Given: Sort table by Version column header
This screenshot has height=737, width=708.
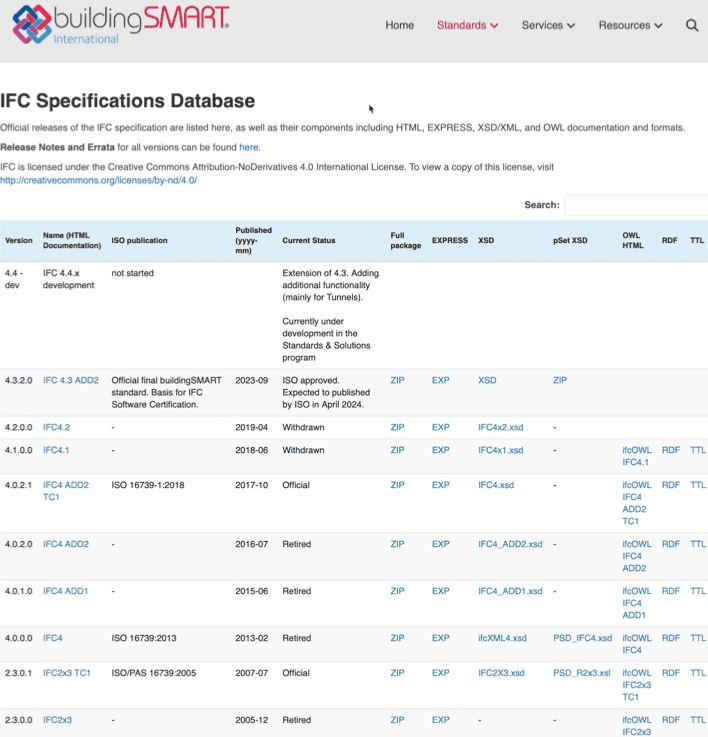Looking at the screenshot, I should pos(19,240).
